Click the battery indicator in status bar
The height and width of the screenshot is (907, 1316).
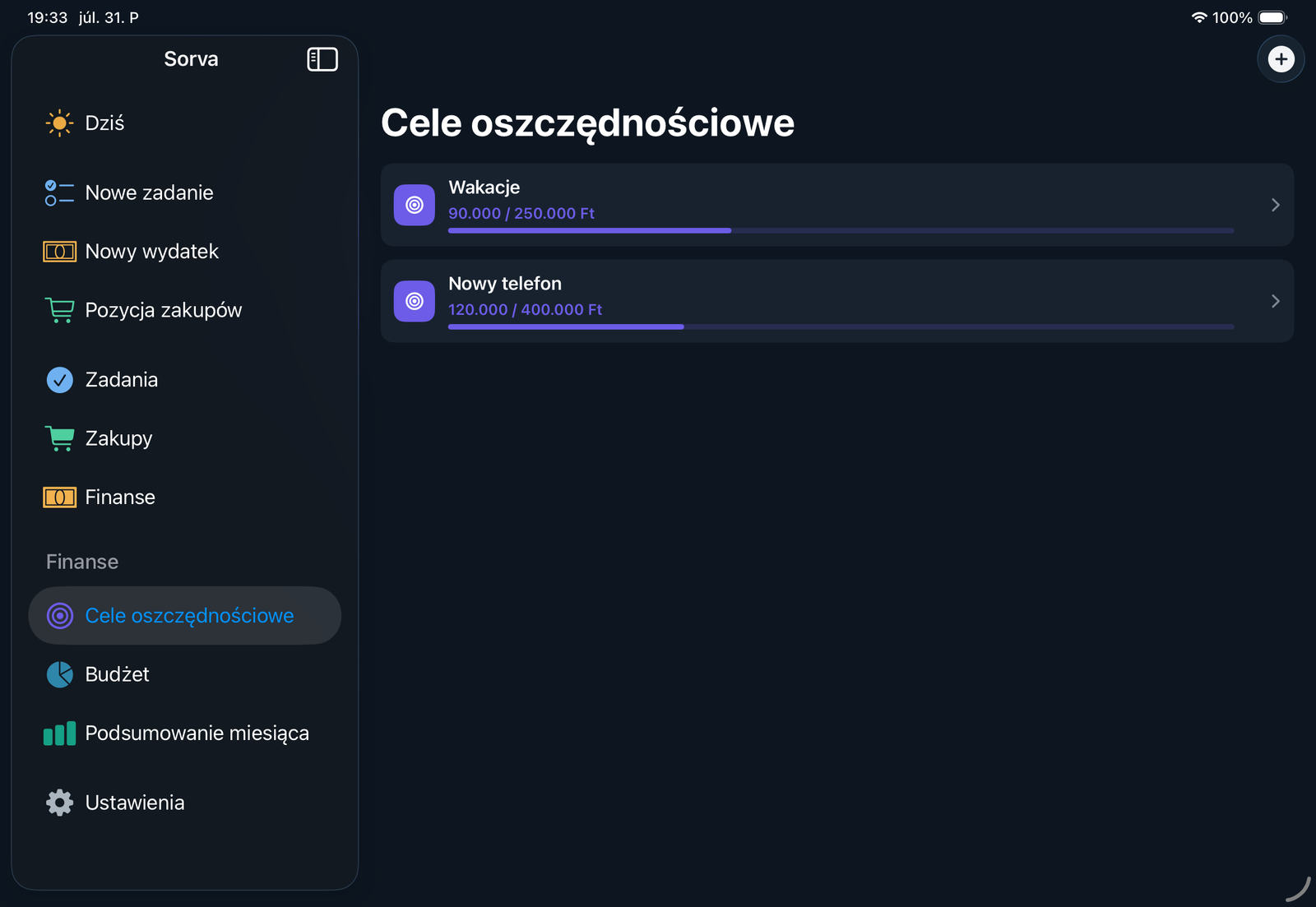click(x=1272, y=17)
